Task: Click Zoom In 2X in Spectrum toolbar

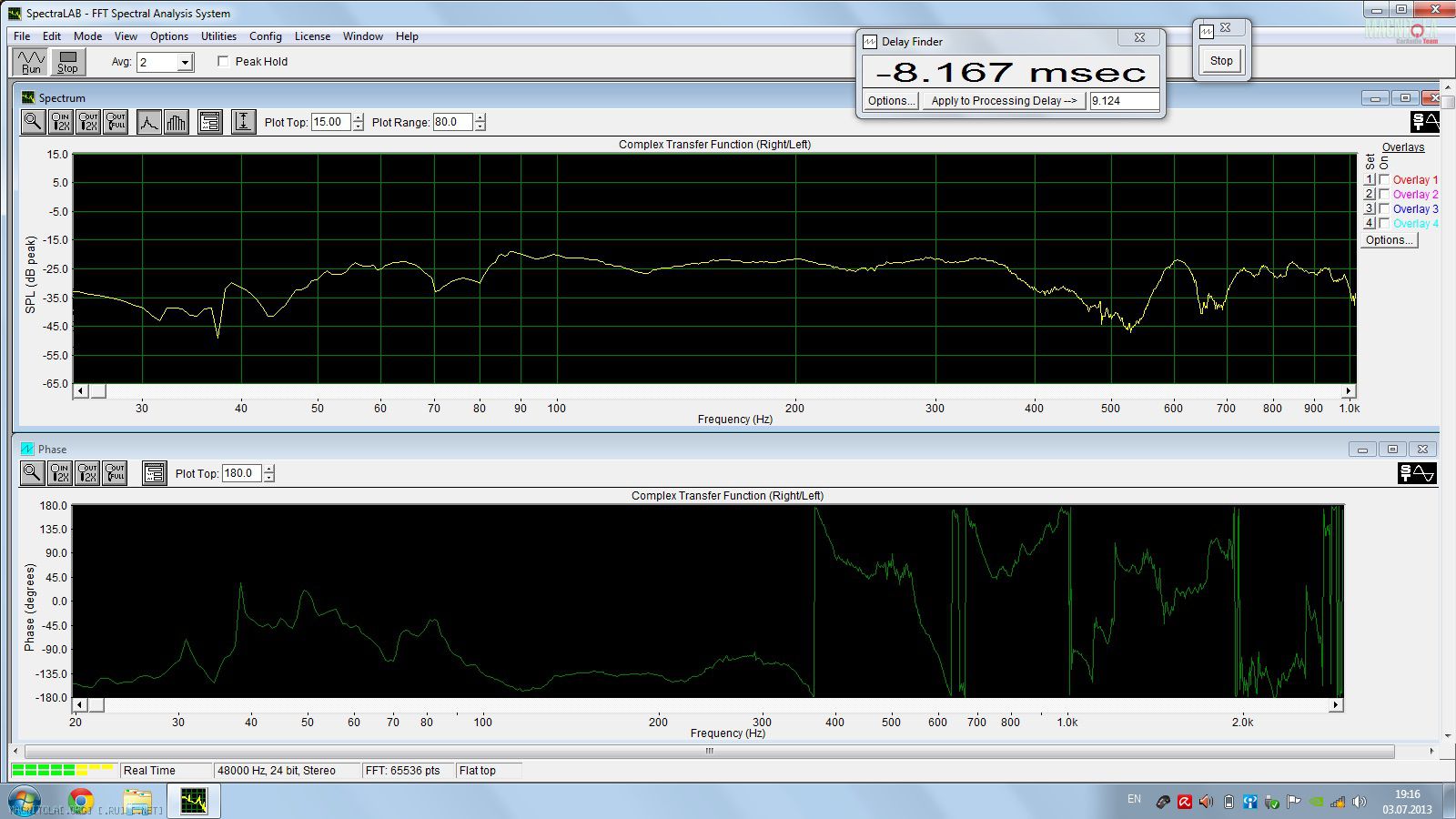Action: [x=60, y=122]
